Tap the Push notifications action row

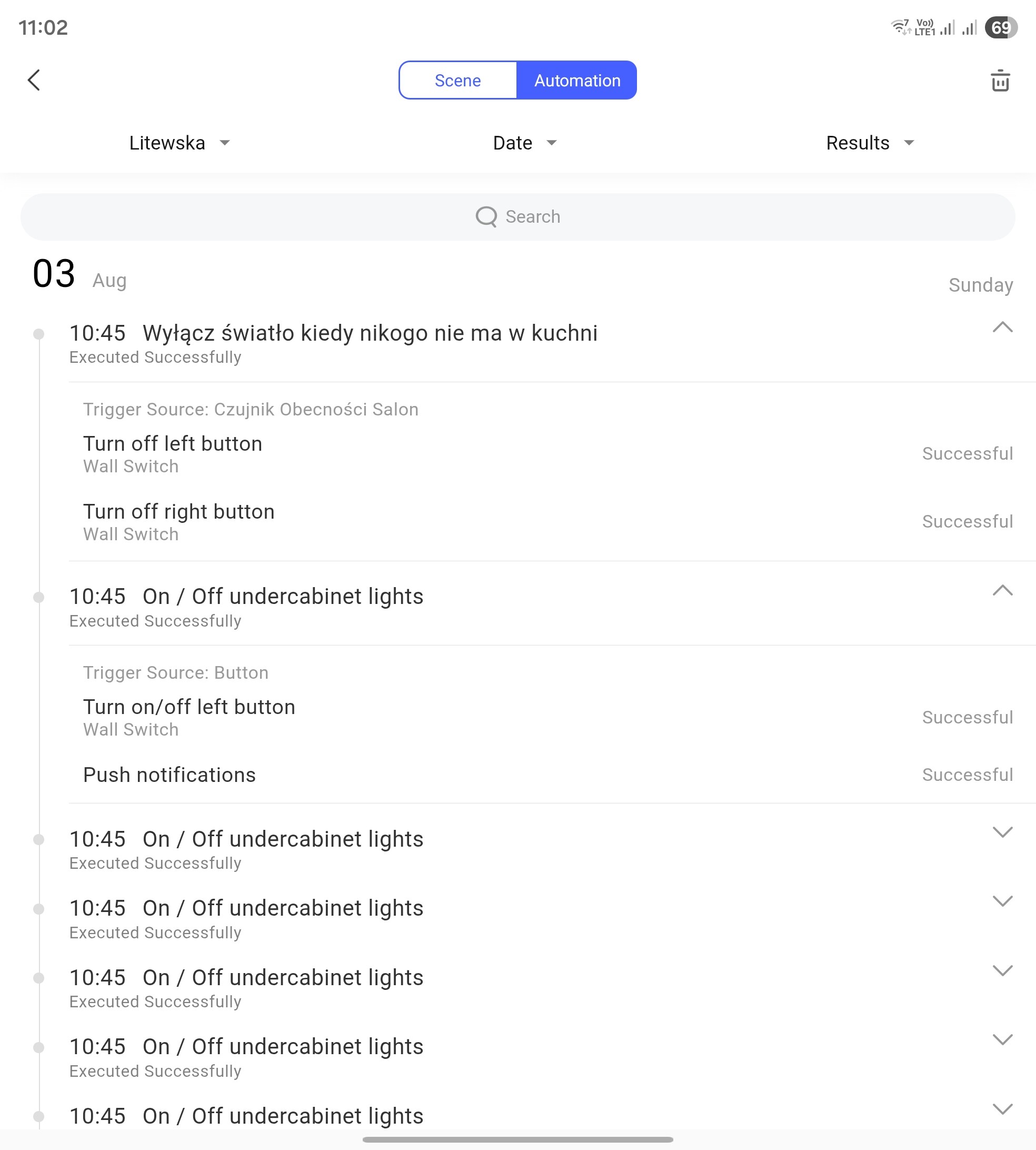[x=170, y=775]
